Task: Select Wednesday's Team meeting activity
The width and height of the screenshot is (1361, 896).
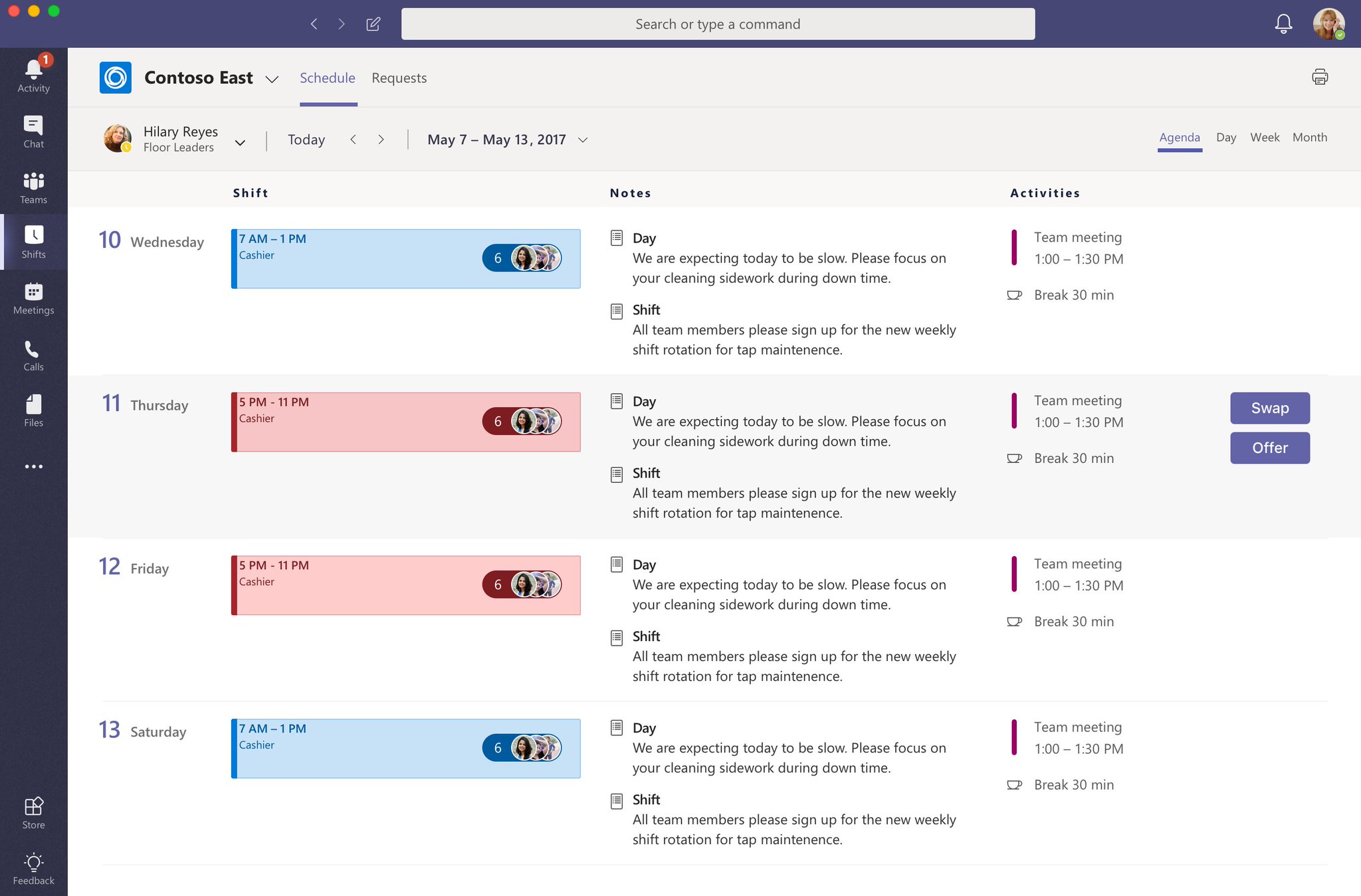Action: pos(1068,248)
